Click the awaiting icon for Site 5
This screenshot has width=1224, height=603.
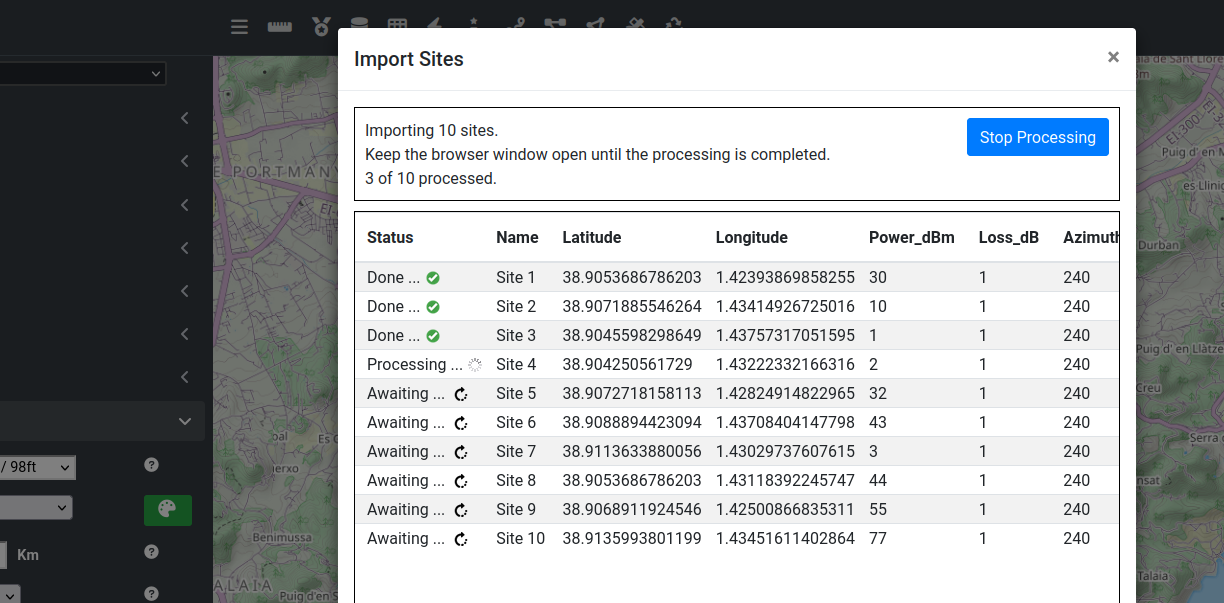(x=461, y=394)
